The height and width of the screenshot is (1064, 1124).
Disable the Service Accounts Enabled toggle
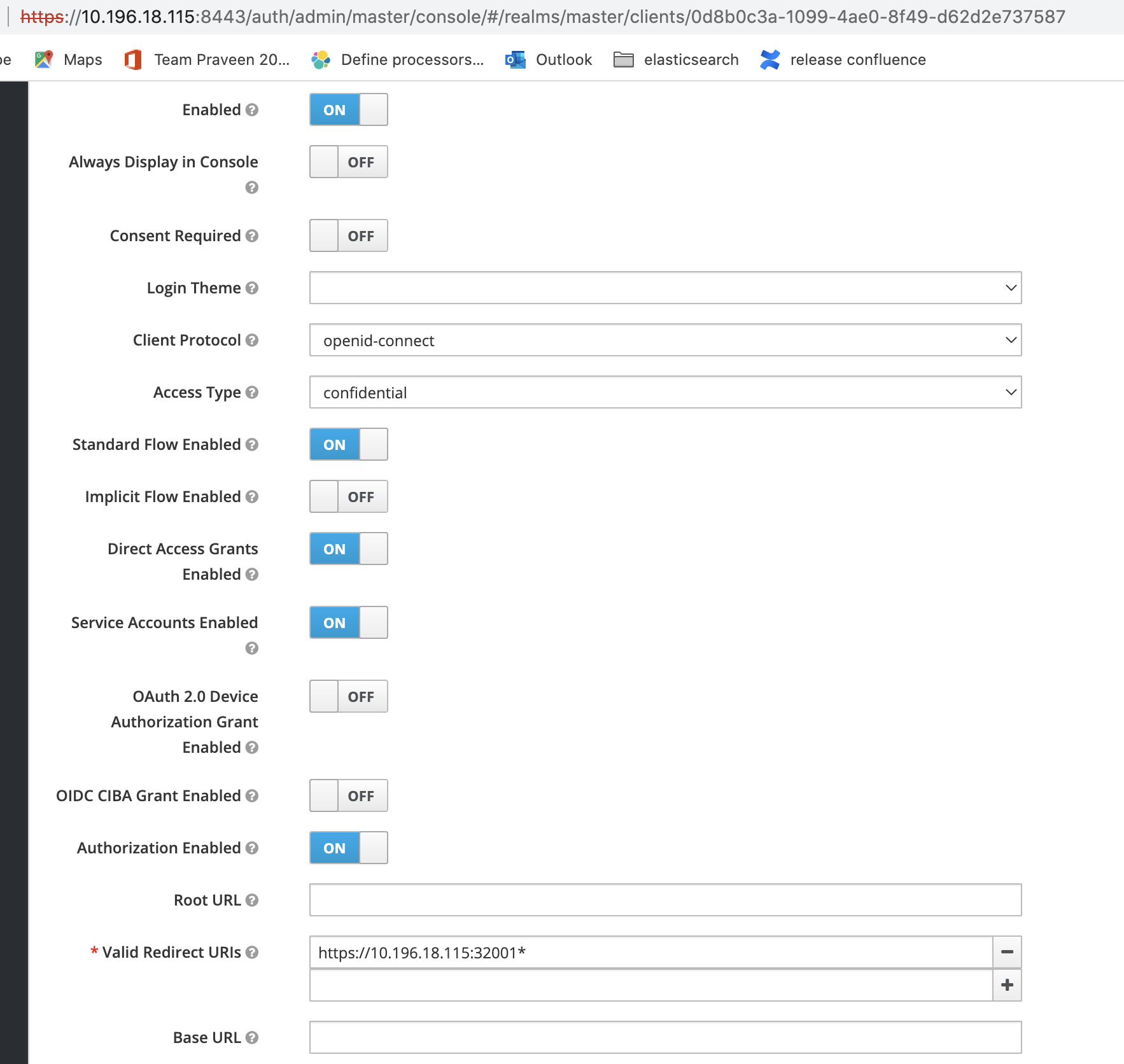pyautogui.click(x=348, y=623)
